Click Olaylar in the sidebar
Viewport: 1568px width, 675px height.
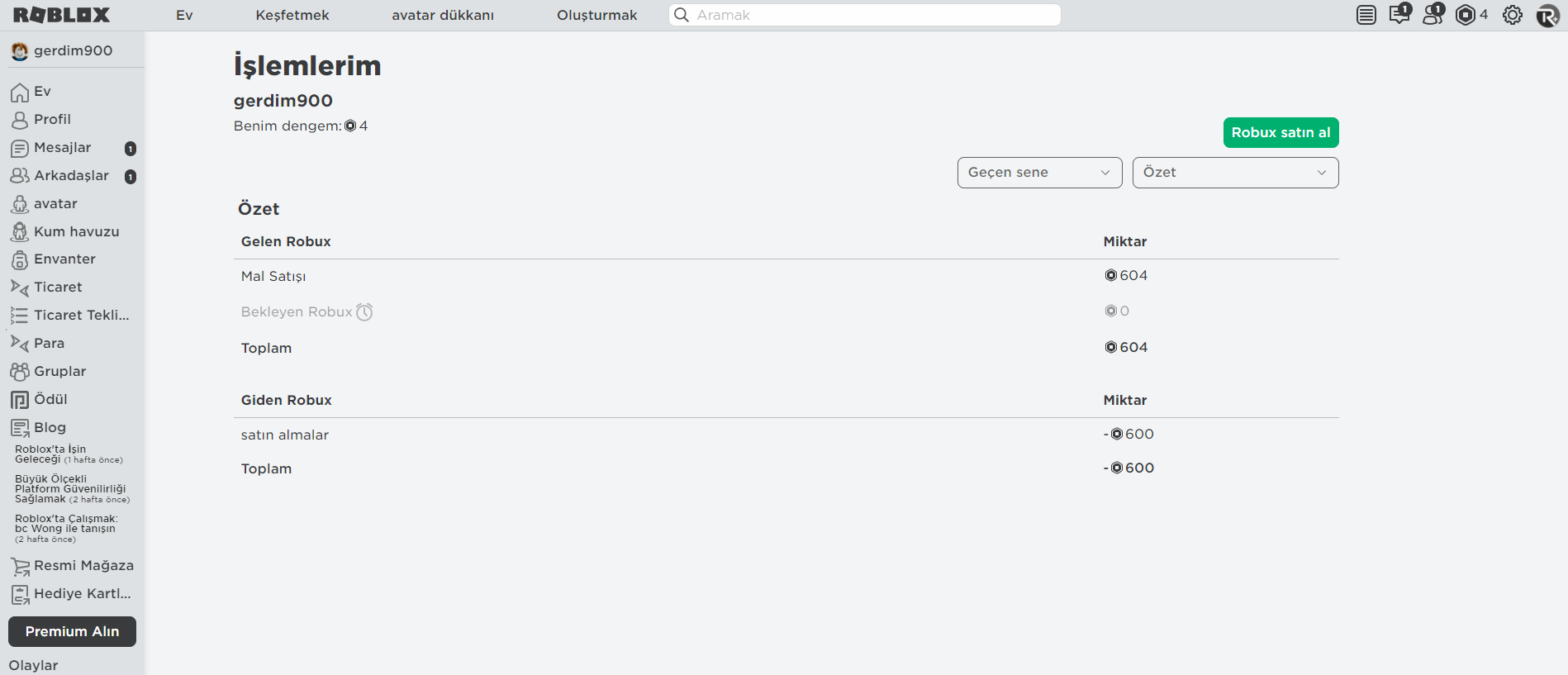pyautogui.click(x=33, y=665)
